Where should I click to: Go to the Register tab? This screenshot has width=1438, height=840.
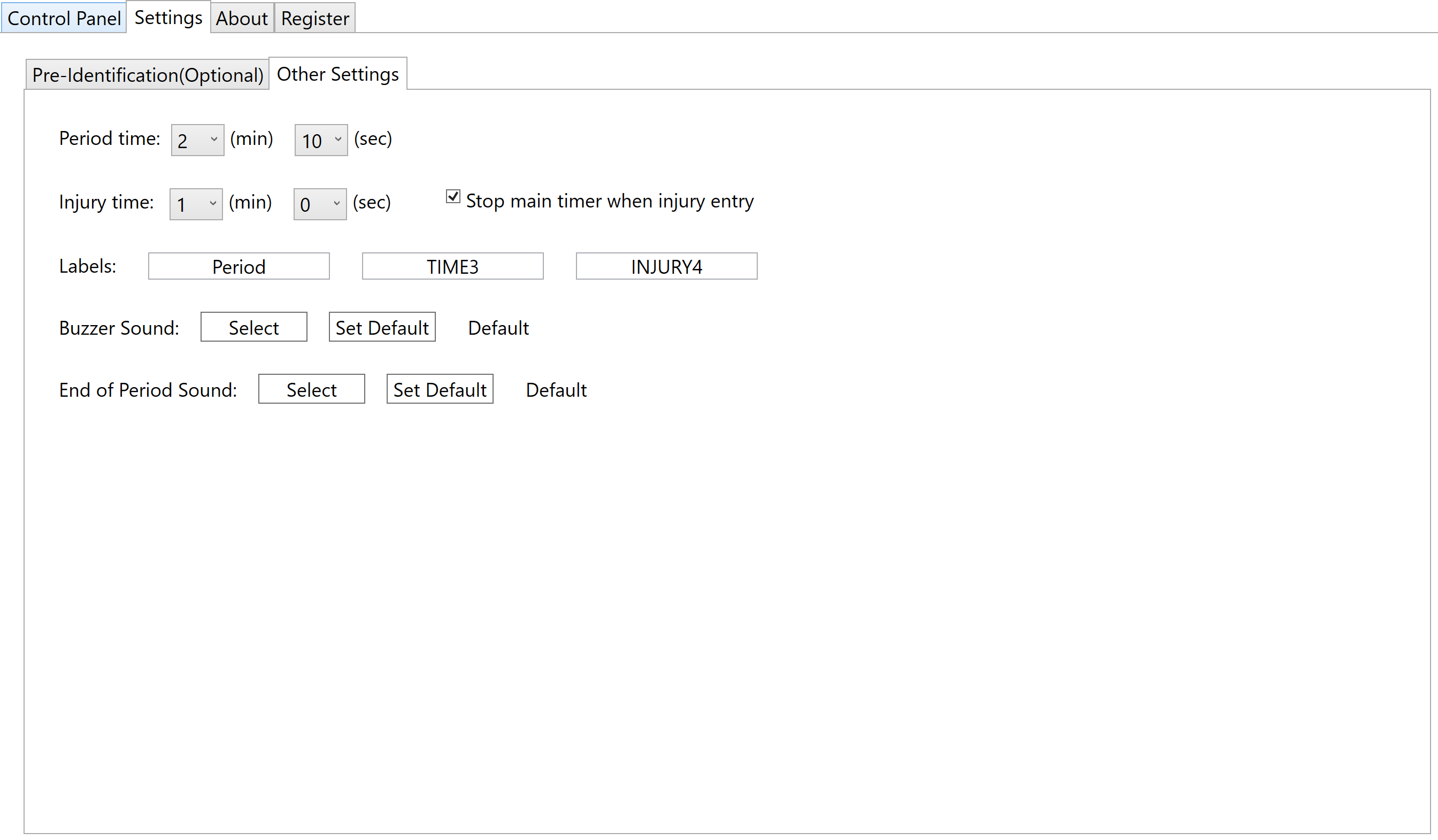coord(314,18)
